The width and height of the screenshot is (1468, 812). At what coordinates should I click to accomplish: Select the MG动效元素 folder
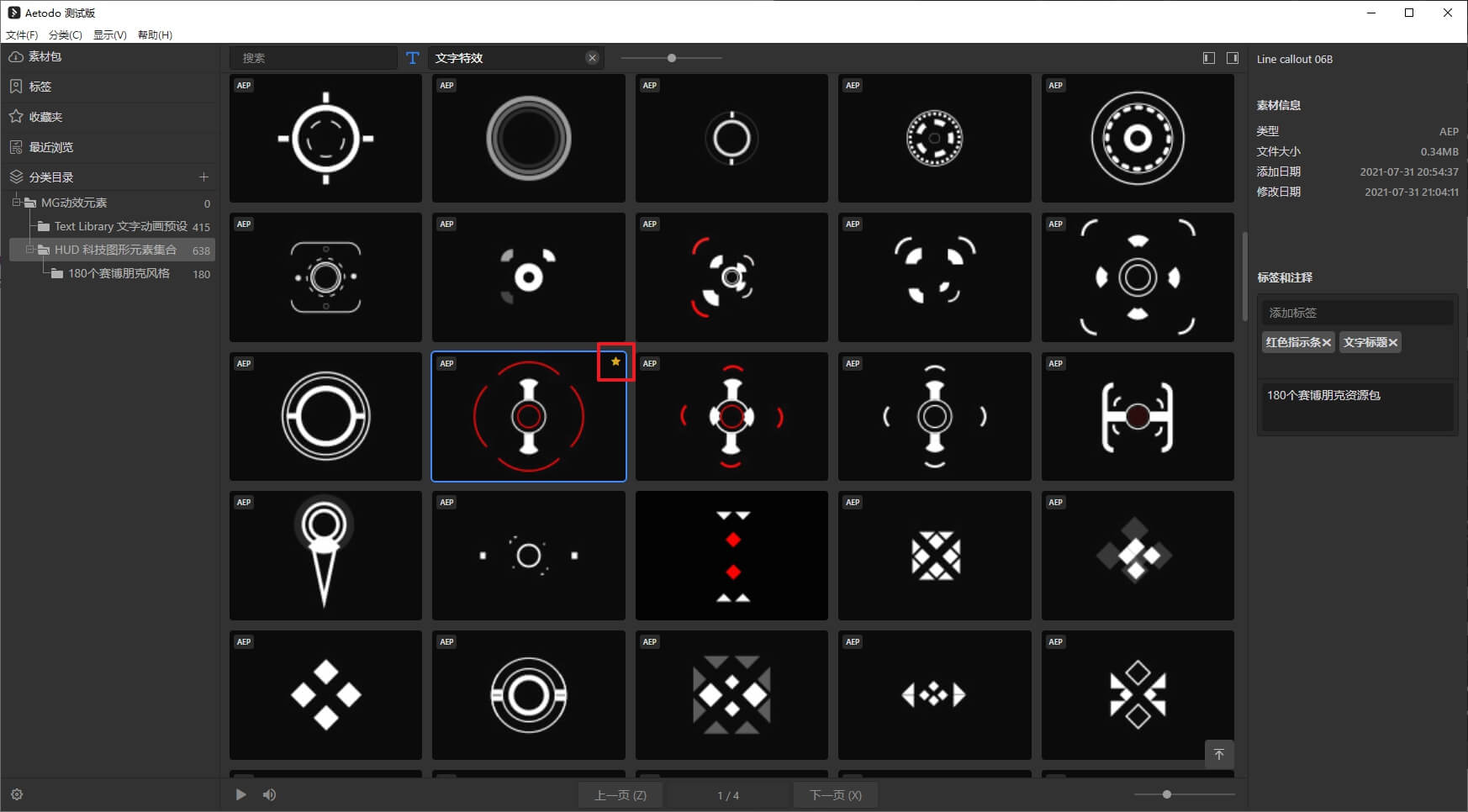click(x=74, y=203)
